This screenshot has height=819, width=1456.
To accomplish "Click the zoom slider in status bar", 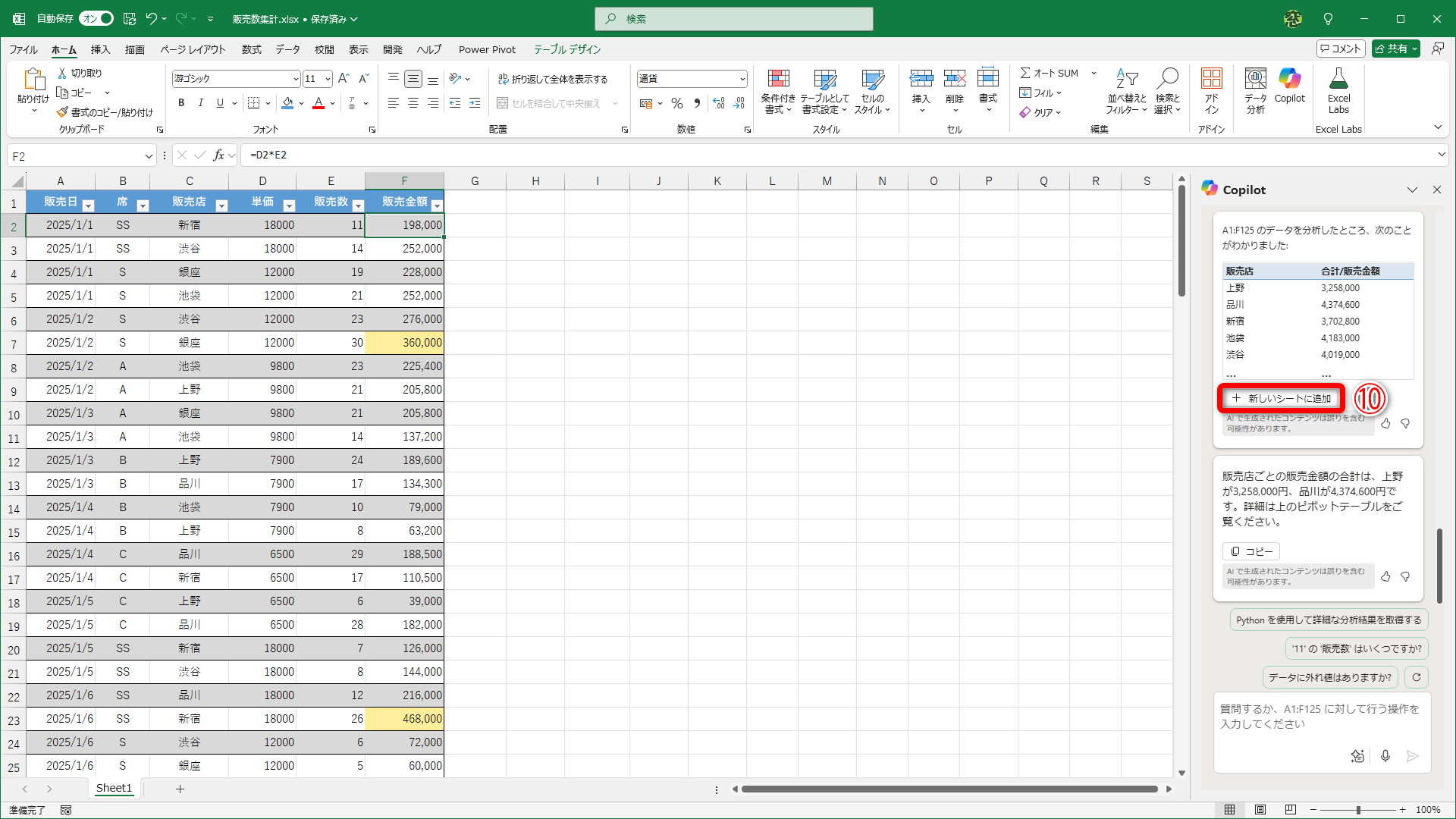I will click(x=1357, y=810).
